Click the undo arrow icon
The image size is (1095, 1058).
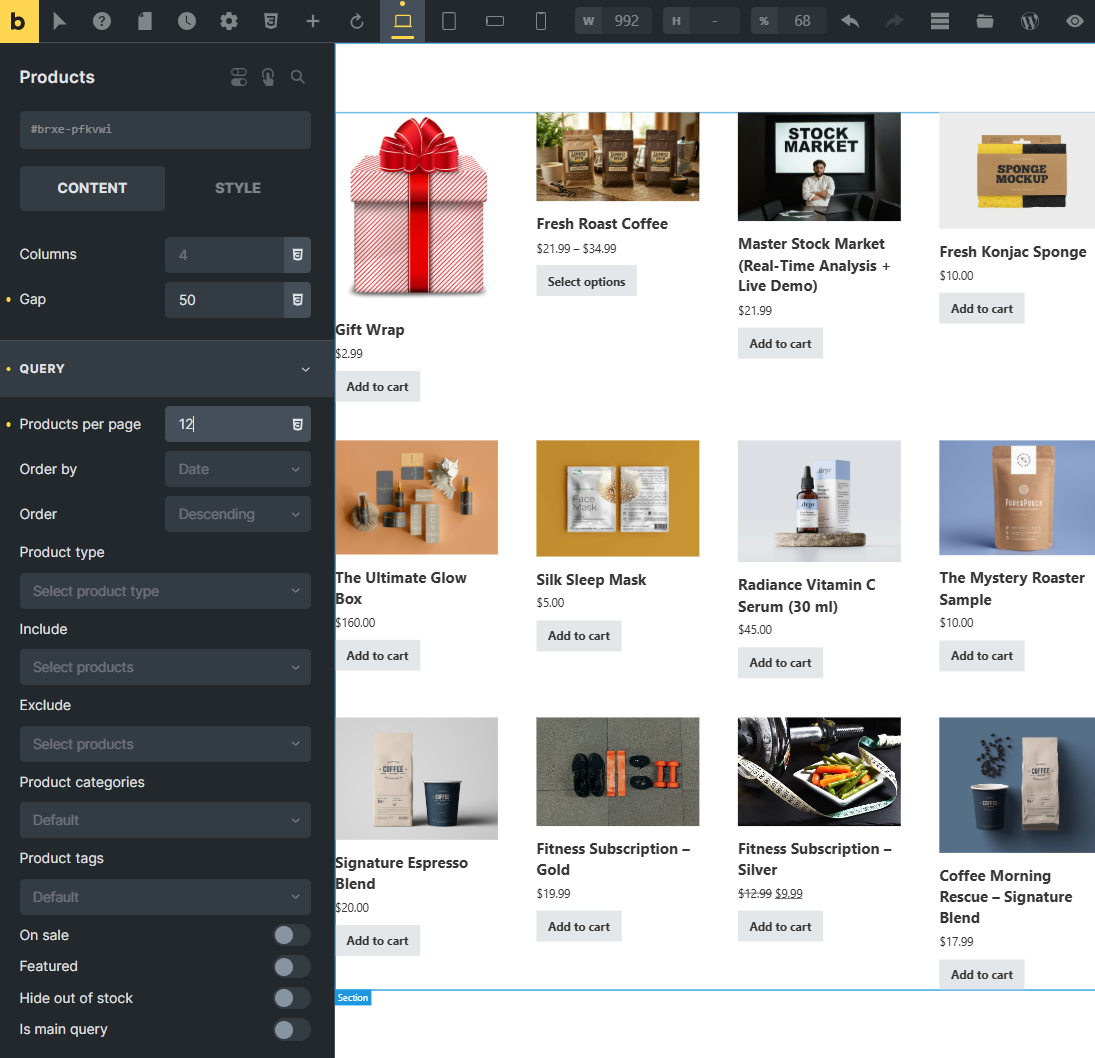click(850, 21)
